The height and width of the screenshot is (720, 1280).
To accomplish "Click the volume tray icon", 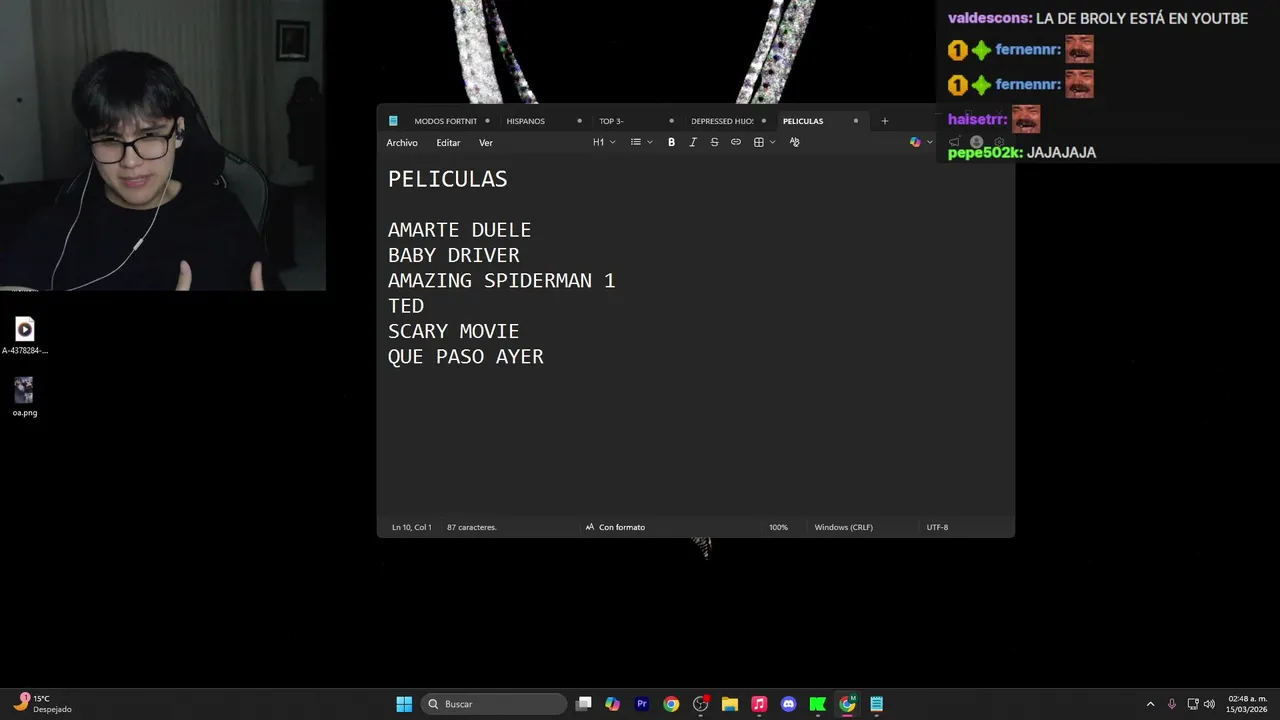I will (1209, 704).
